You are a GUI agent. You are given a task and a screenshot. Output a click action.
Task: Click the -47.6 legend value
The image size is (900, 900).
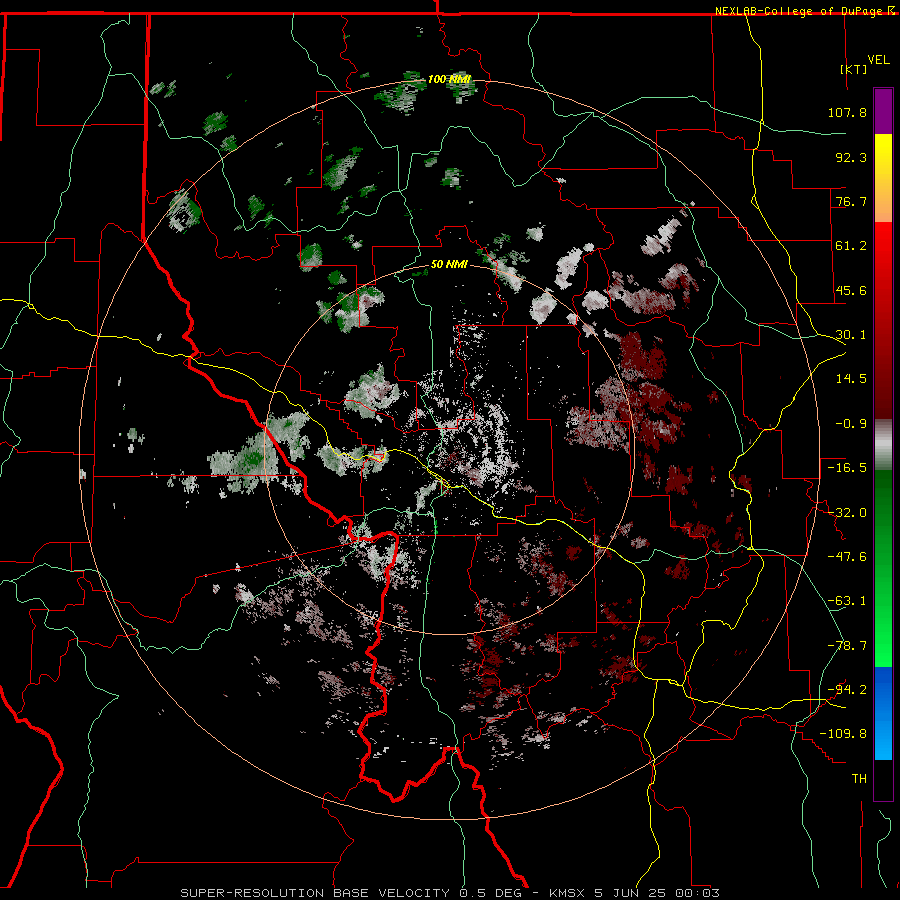pos(847,557)
